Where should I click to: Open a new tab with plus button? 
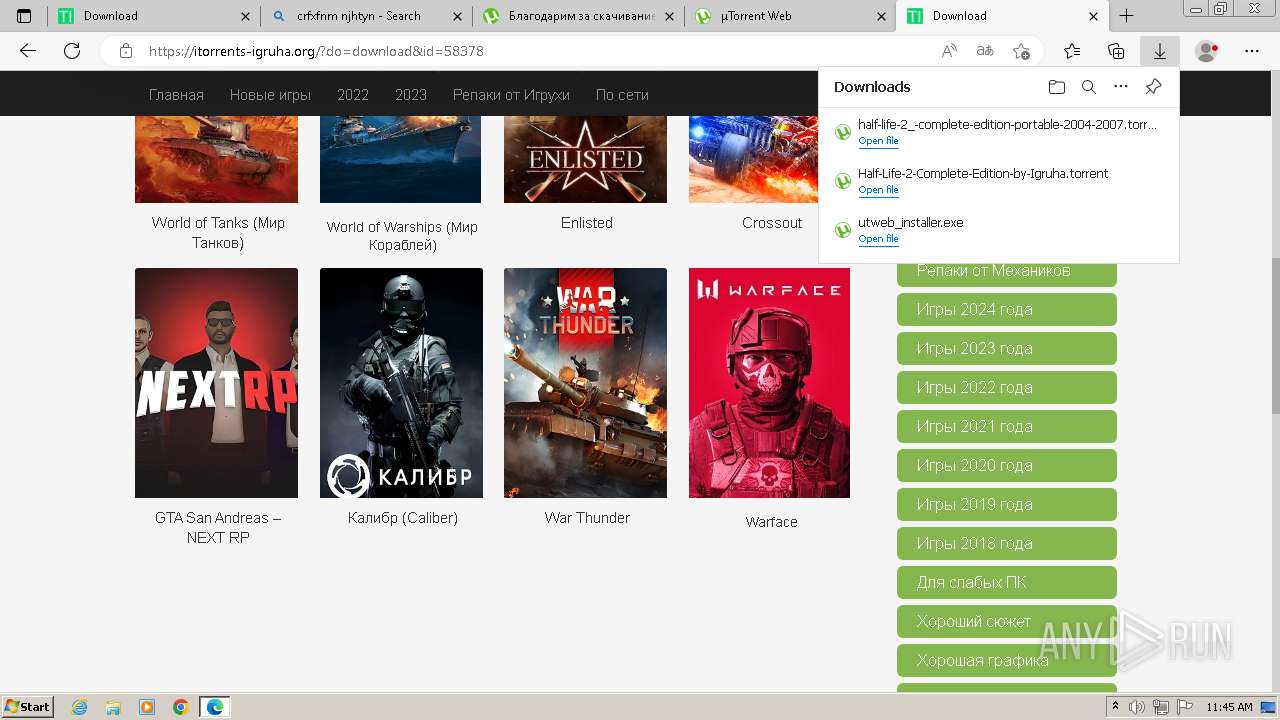pyautogui.click(x=1126, y=16)
